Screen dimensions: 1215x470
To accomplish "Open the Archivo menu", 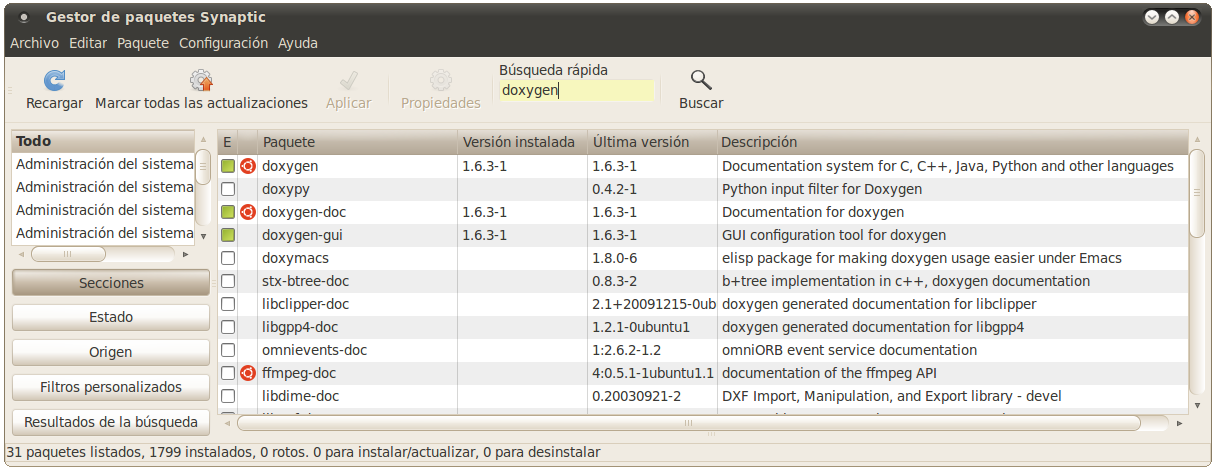I will [34, 43].
